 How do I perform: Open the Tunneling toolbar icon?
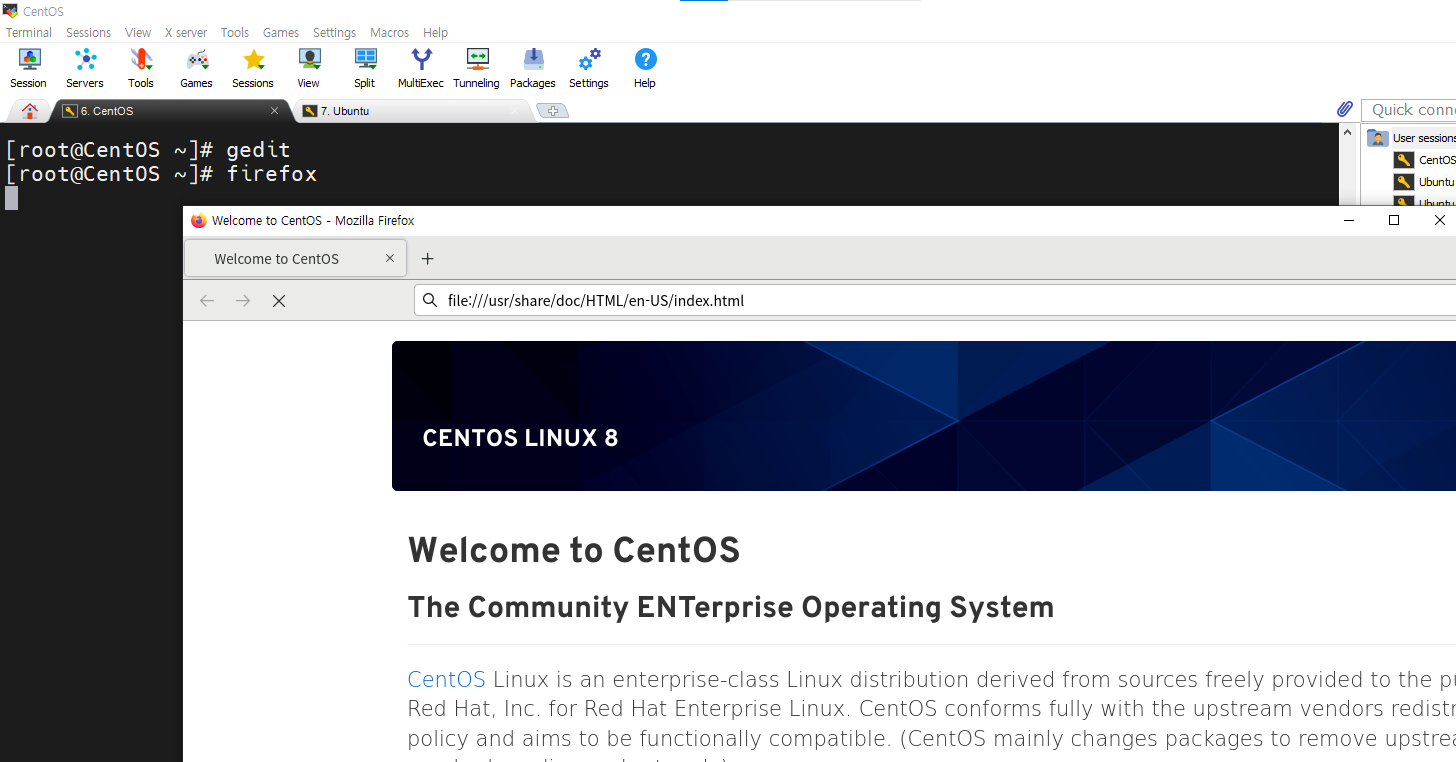click(477, 68)
